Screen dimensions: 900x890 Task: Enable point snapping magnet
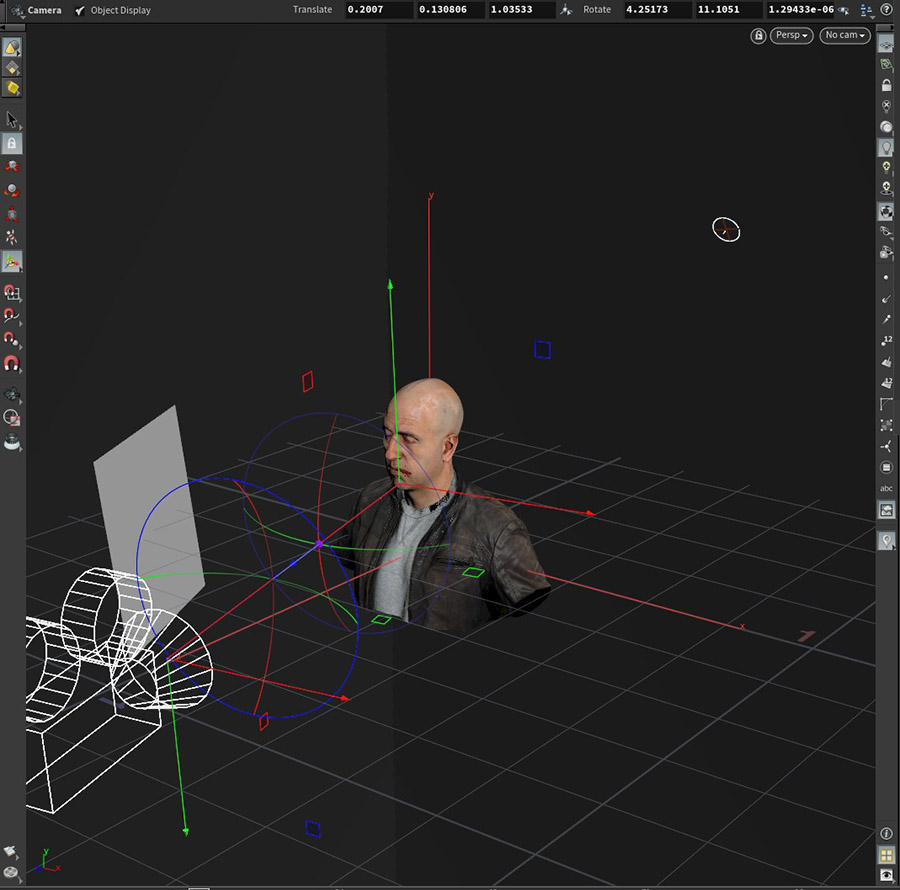pos(11,339)
